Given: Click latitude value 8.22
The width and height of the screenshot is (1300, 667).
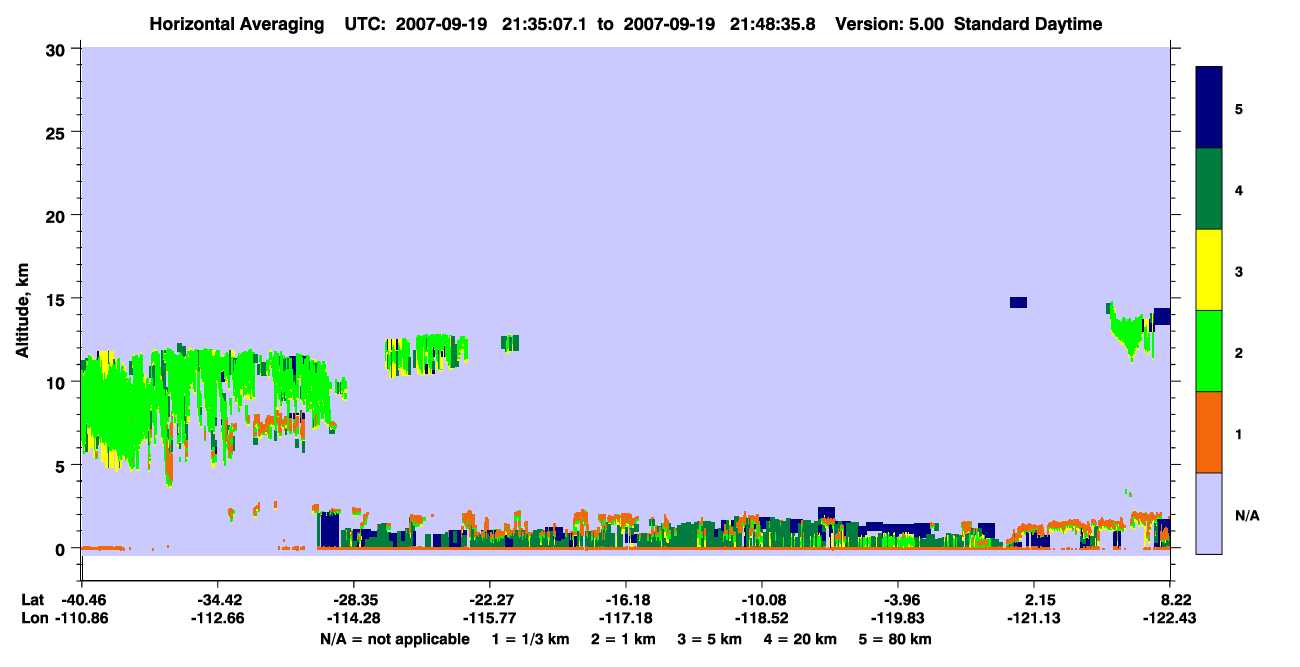Looking at the screenshot, I should pyautogui.click(x=1176, y=600).
